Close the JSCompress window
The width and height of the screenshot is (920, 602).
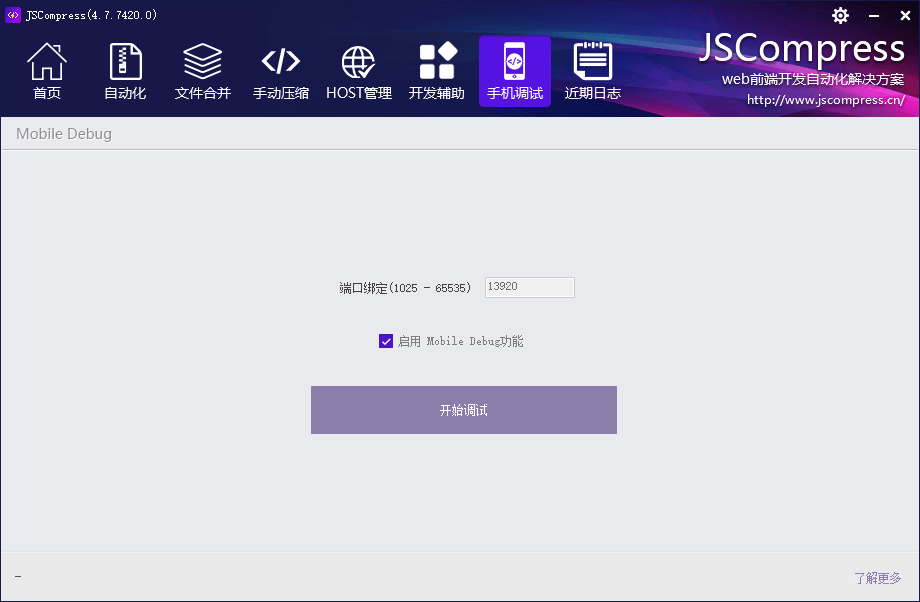point(905,16)
